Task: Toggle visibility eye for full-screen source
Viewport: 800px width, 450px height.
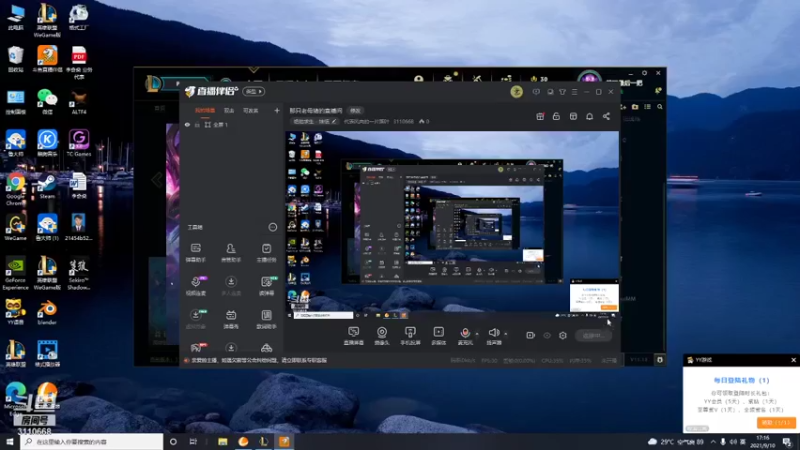Action: point(187,125)
